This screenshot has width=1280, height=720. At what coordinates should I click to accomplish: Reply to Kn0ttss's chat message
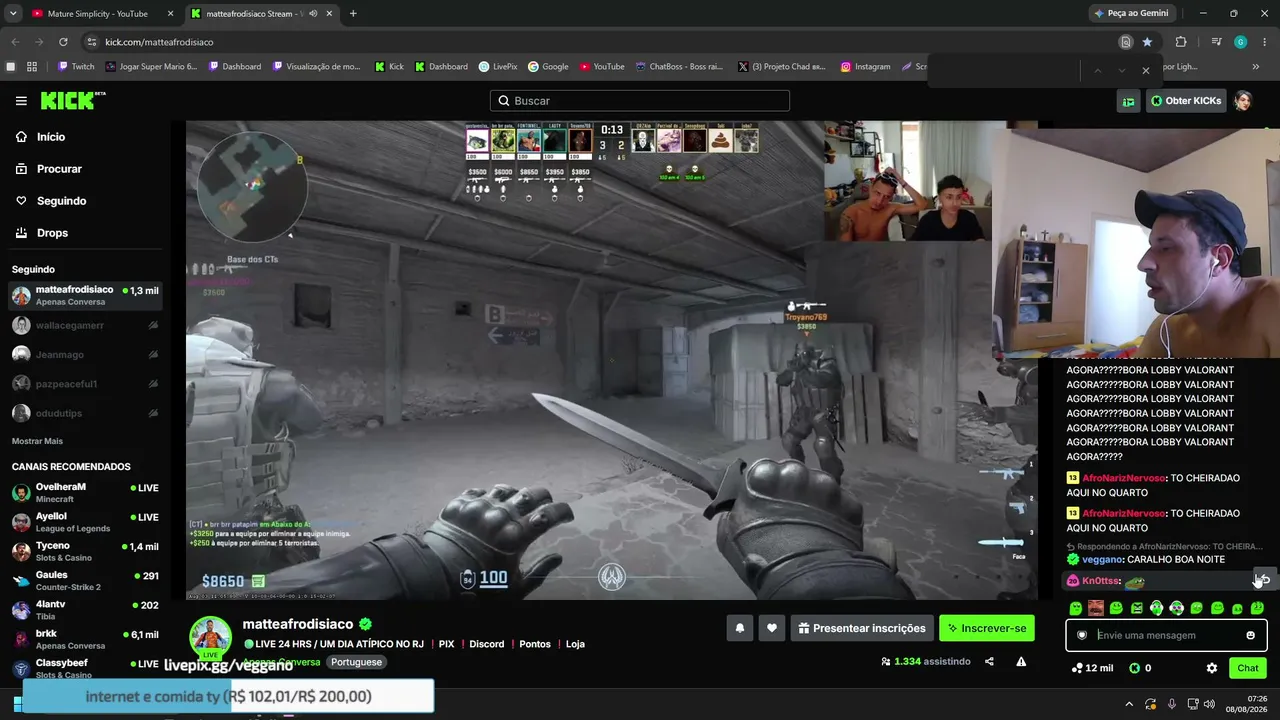(x=1262, y=580)
